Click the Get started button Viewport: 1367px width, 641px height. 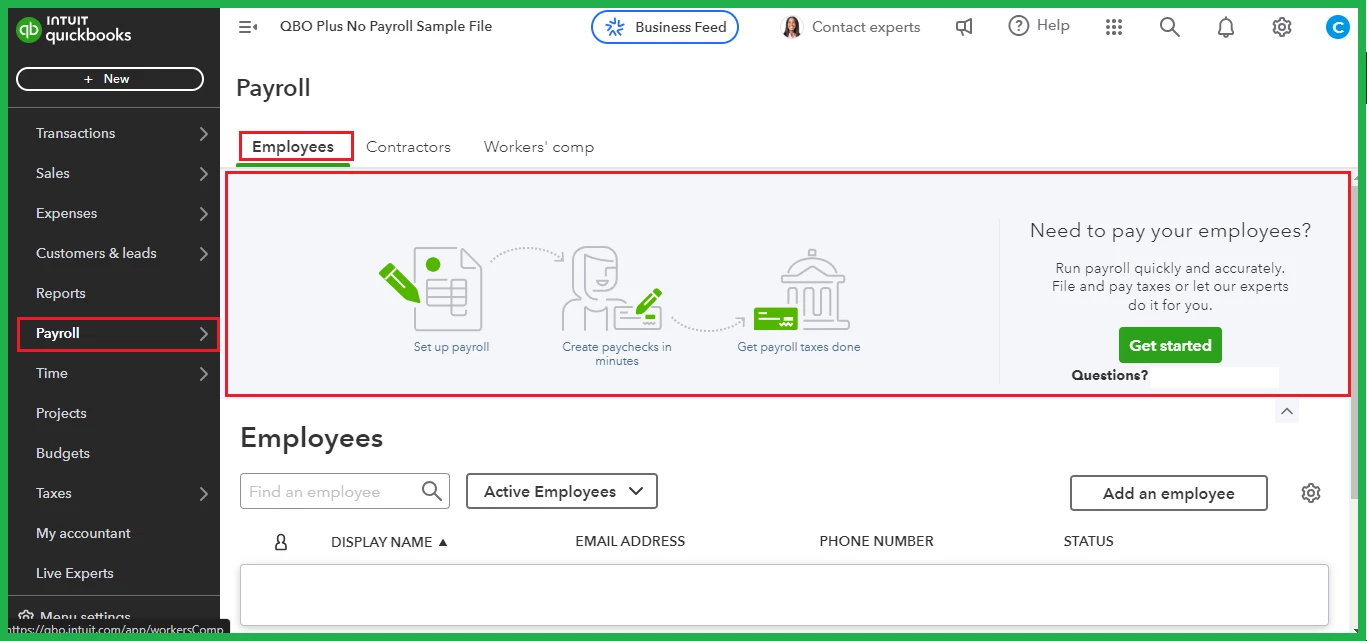click(1170, 345)
